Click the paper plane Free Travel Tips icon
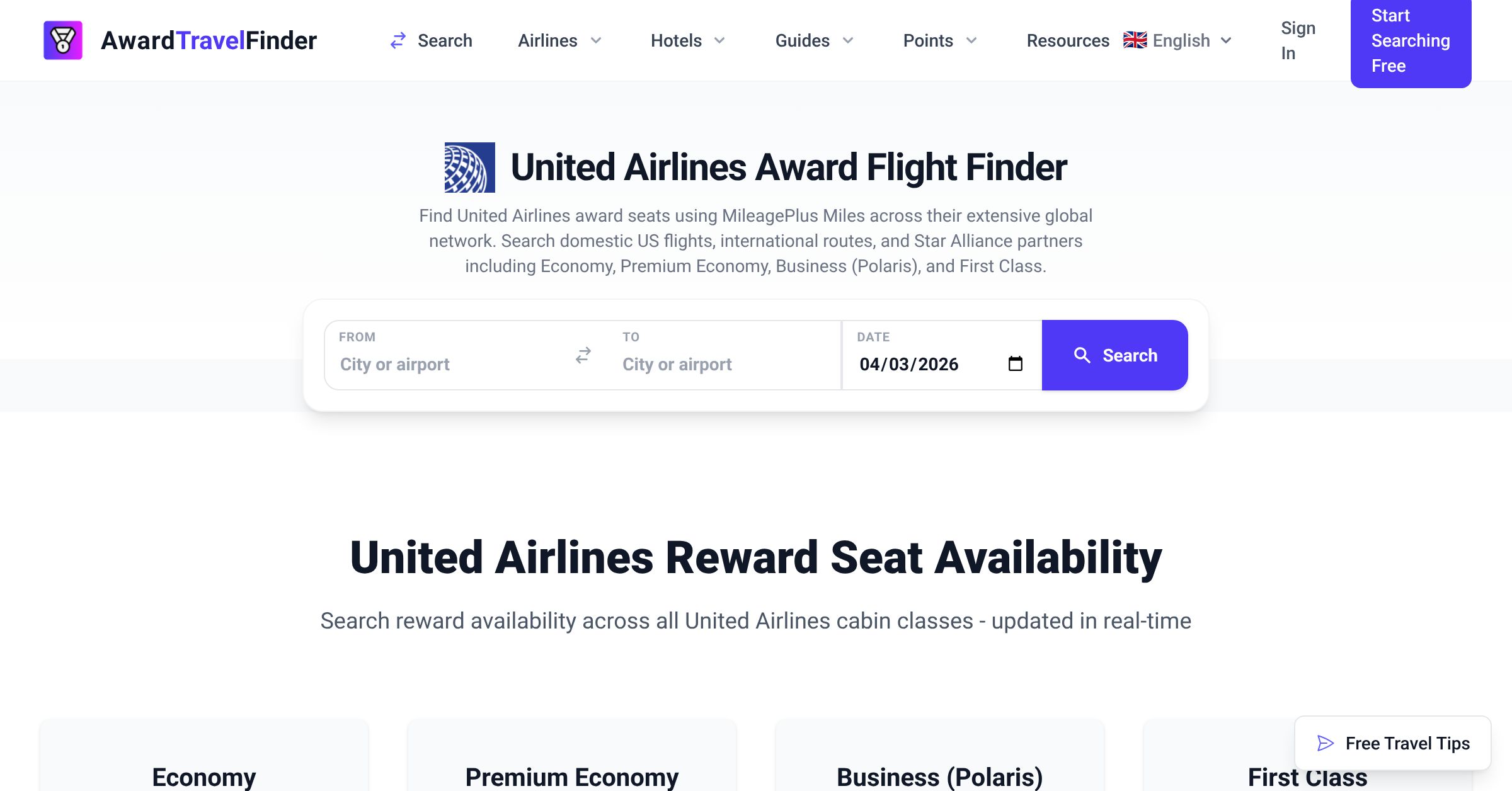Screen dimensions: 1512x791 1326,744
